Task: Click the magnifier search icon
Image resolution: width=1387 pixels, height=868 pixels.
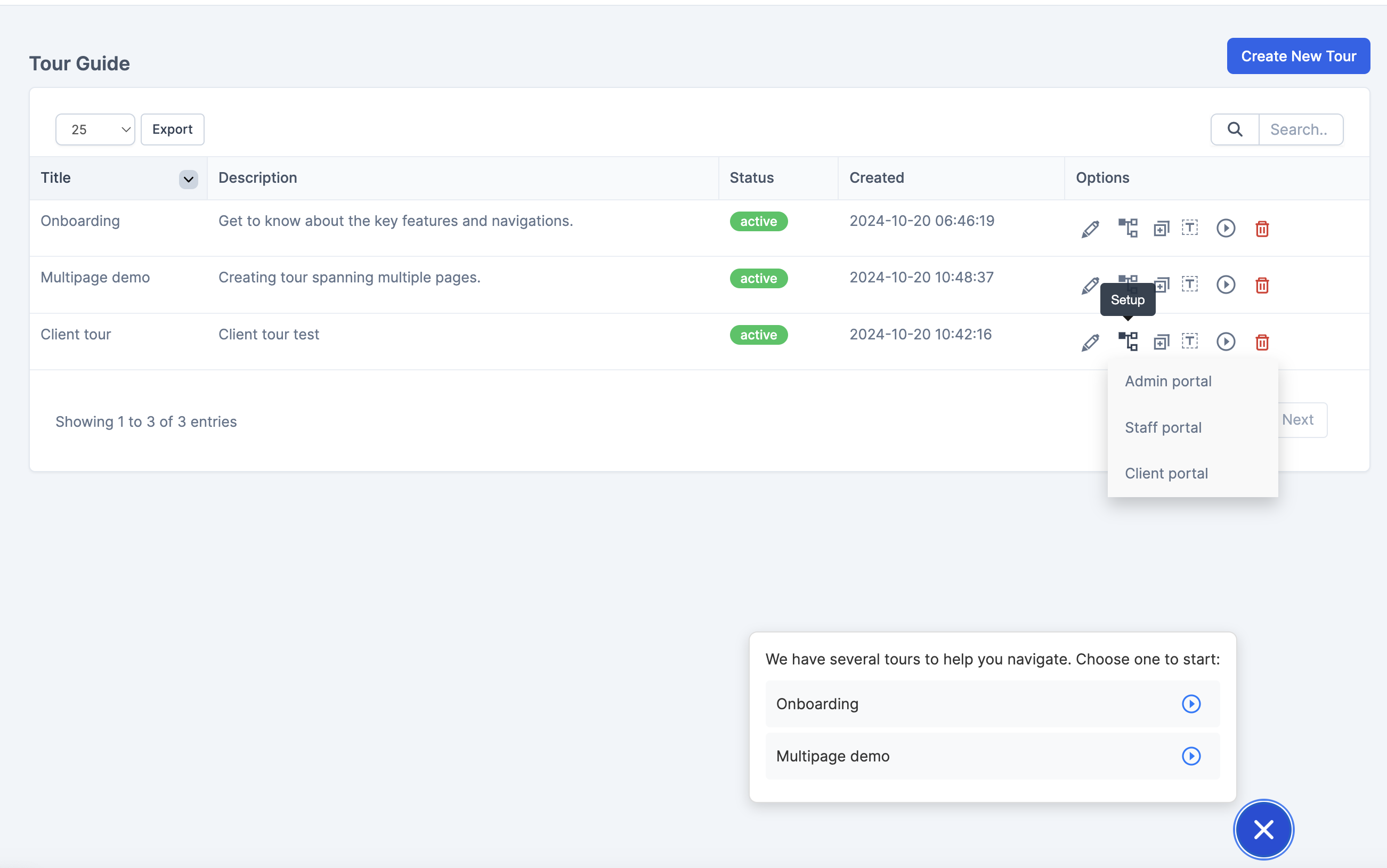Action: 1235,129
